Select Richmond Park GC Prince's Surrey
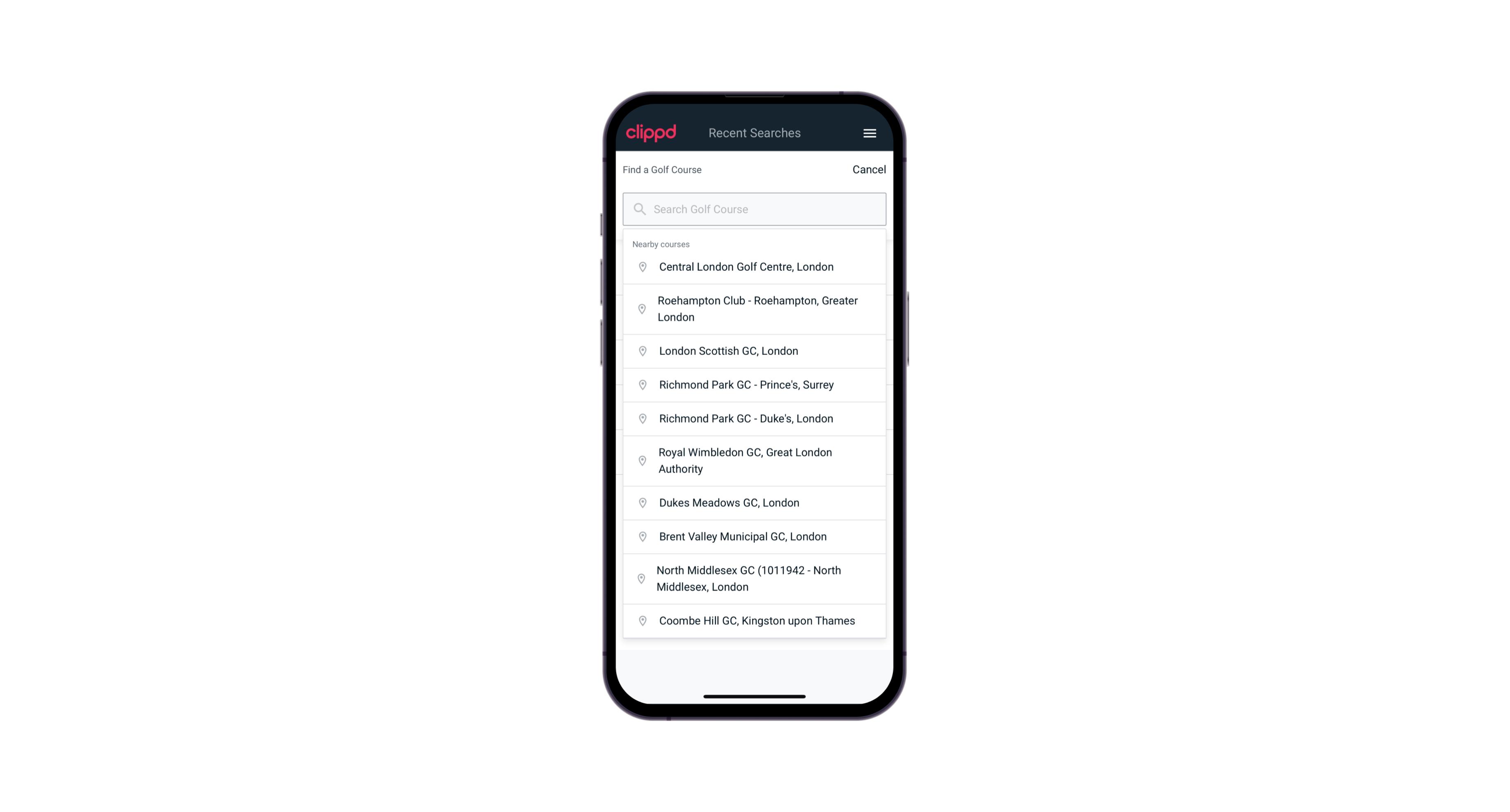 (754, 385)
